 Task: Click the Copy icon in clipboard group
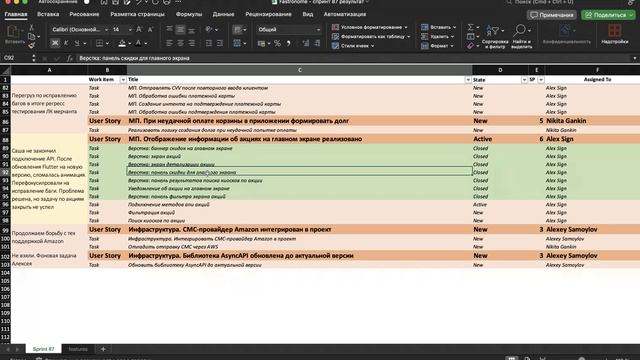coord(31,37)
